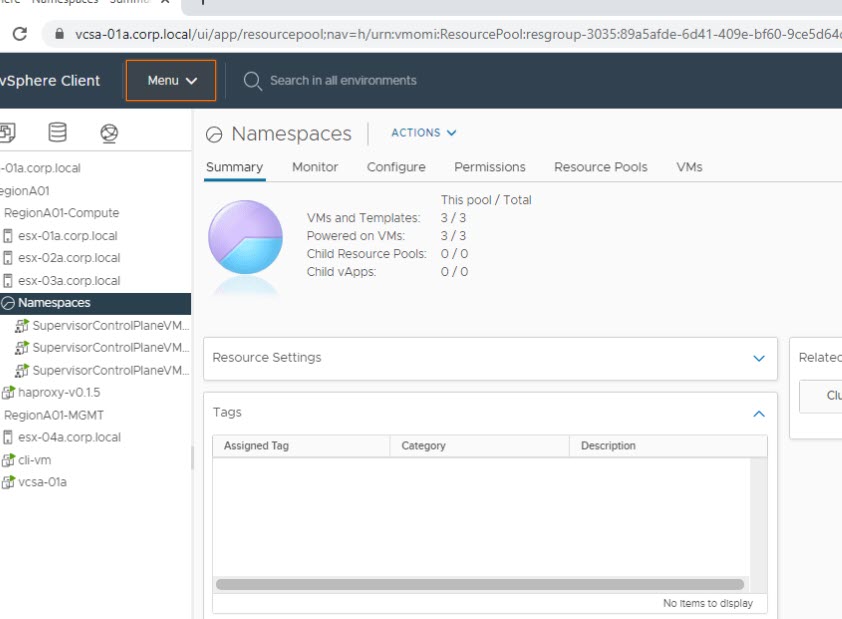Expand the Resource Settings panel
Viewport: 842px width, 619px height.
(x=758, y=358)
